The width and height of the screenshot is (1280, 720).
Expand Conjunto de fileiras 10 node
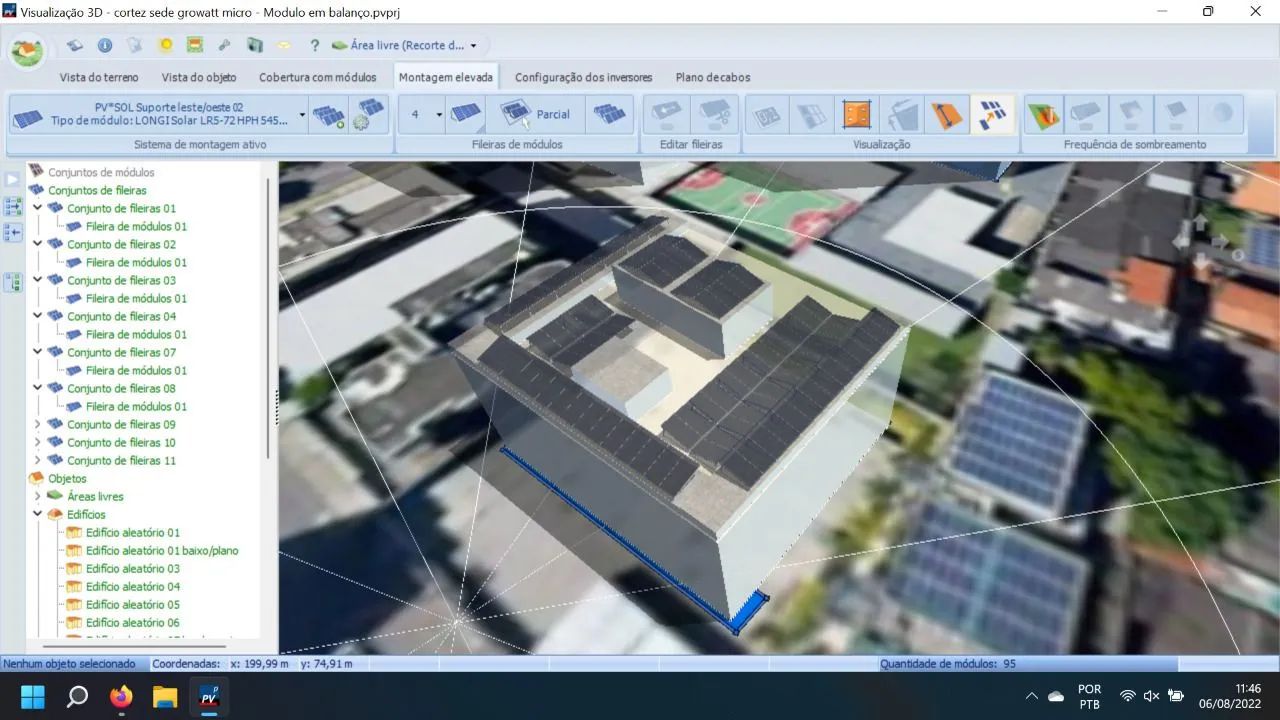tap(37, 442)
